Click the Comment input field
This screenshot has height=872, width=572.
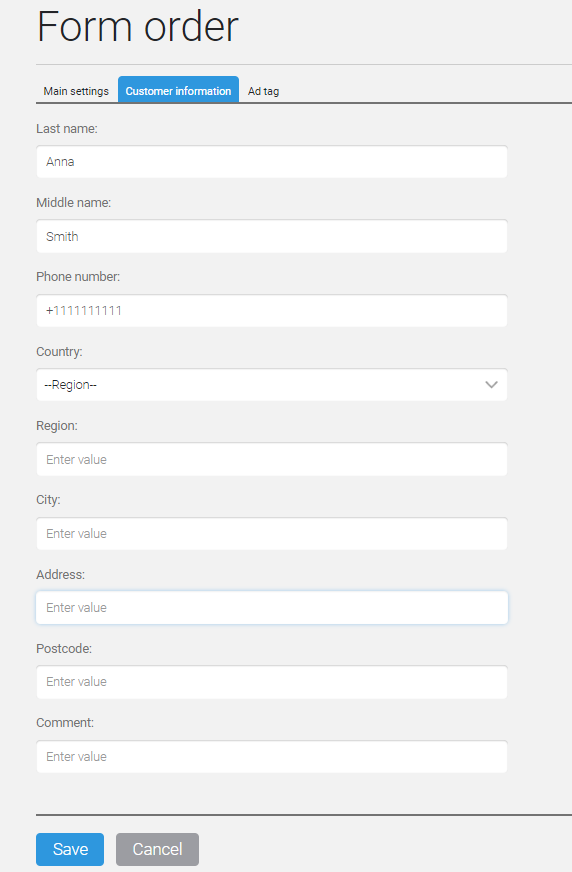272,756
